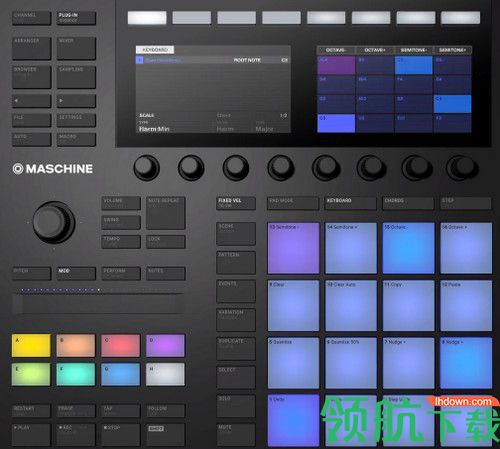Click the SHIFT button

pos(165,435)
